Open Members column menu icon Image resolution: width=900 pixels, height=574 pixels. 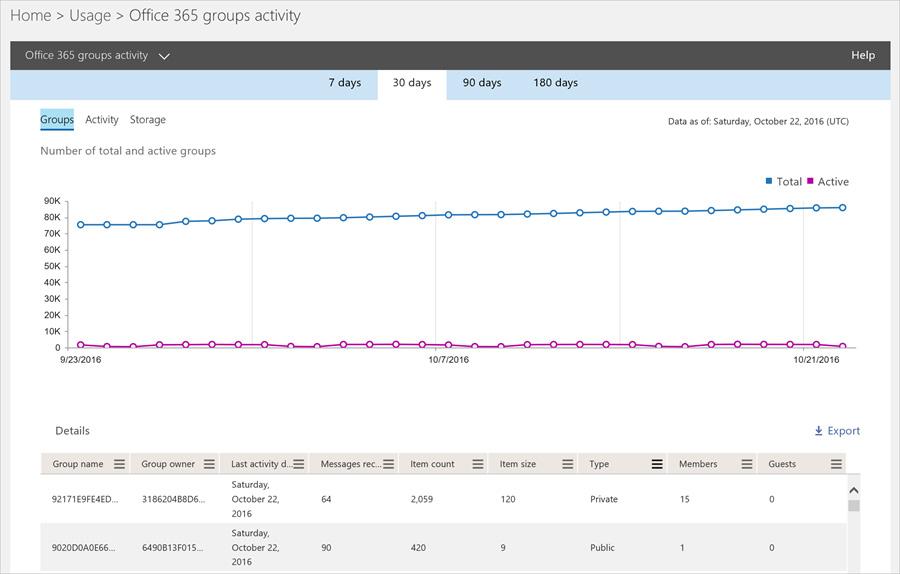[x=747, y=464]
